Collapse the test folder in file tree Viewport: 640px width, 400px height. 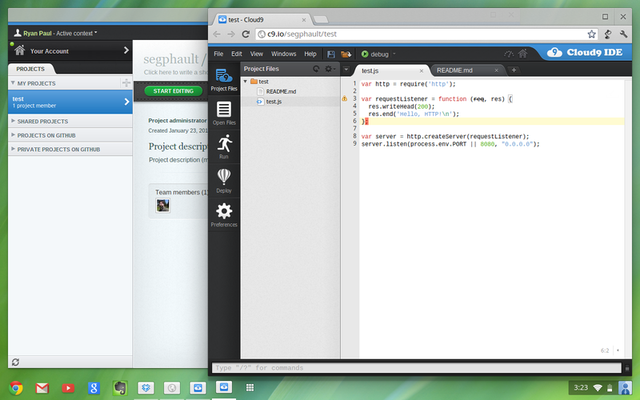tap(245, 82)
